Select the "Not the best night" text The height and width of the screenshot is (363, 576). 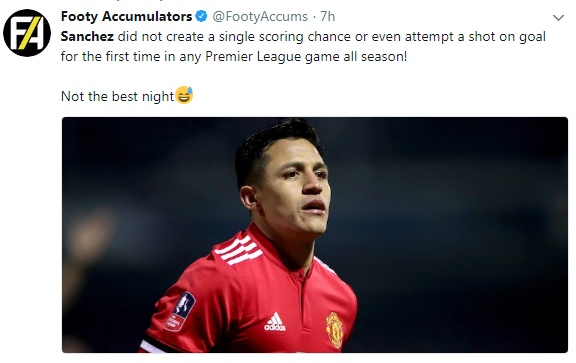pos(117,96)
